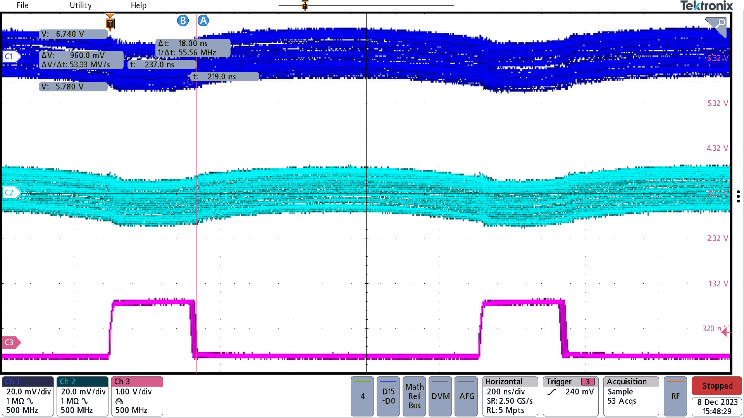The height and width of the screenshot is (418, 744).
Task: Open Ch 1 settings badge
Action: pos(26,396)
